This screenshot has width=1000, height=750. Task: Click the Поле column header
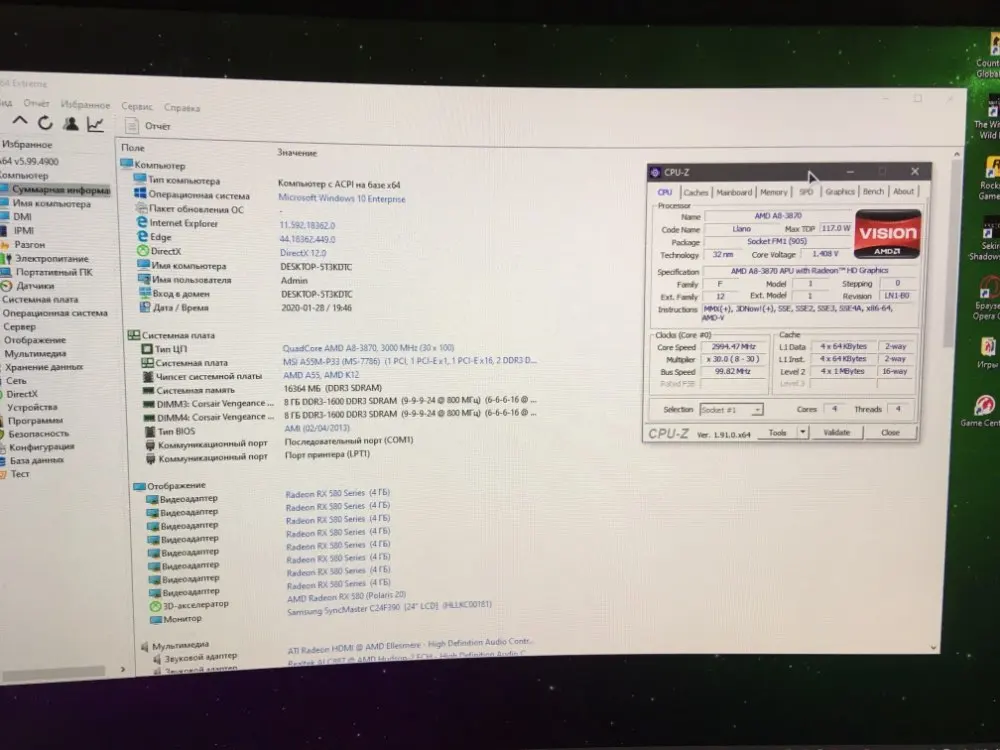132,147
